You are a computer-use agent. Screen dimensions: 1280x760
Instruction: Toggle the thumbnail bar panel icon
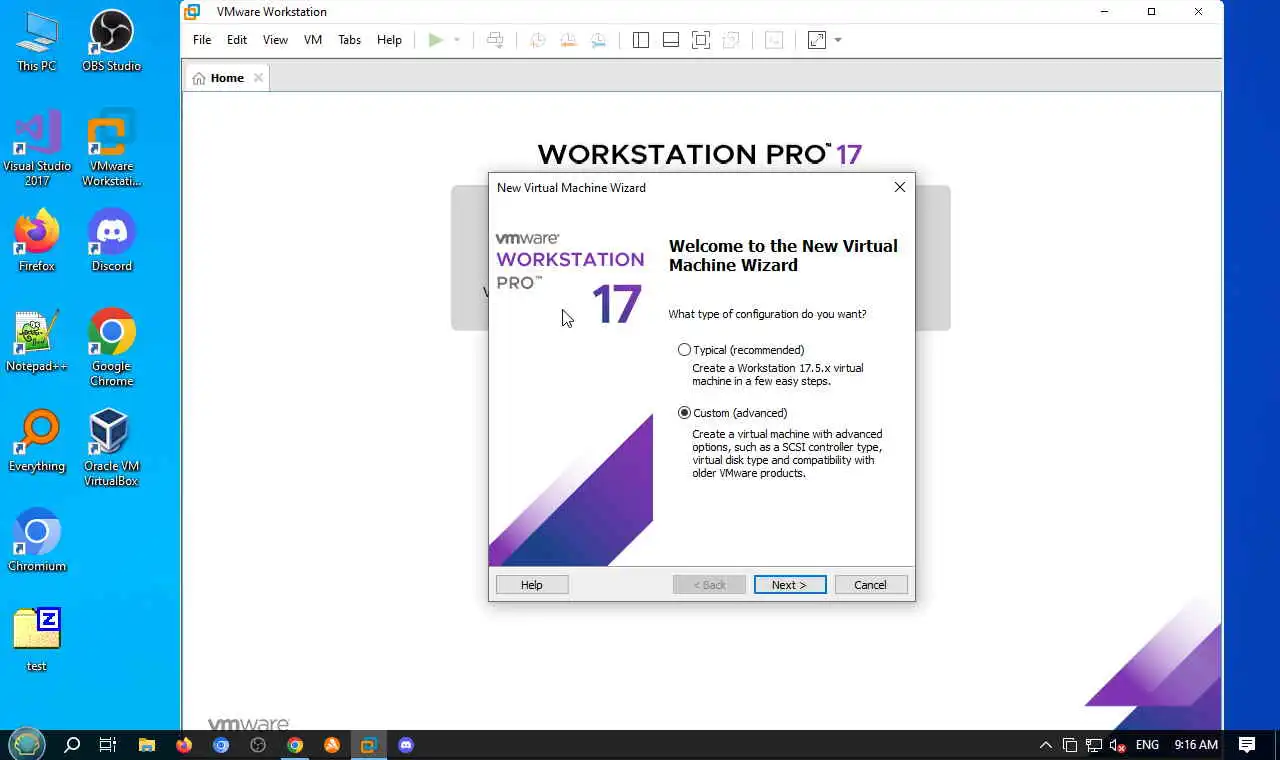pos(671,40)
